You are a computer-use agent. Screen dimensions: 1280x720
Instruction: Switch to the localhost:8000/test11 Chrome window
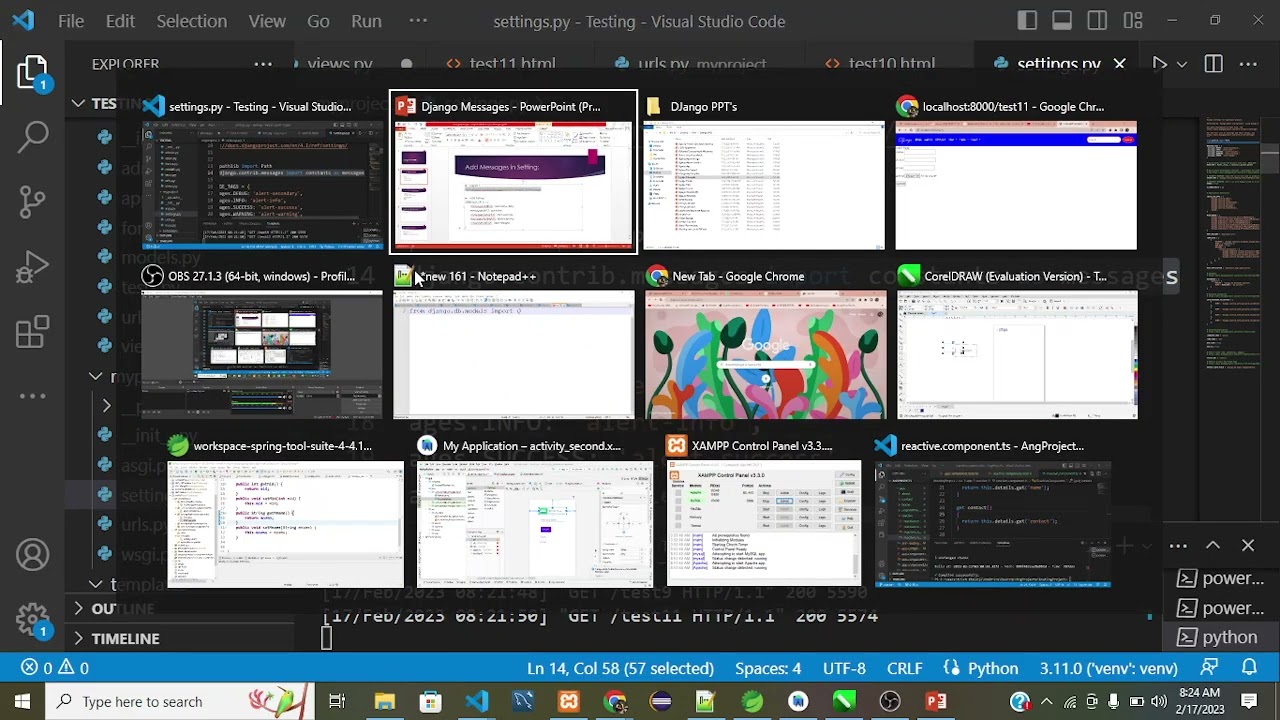[1016, 172]
